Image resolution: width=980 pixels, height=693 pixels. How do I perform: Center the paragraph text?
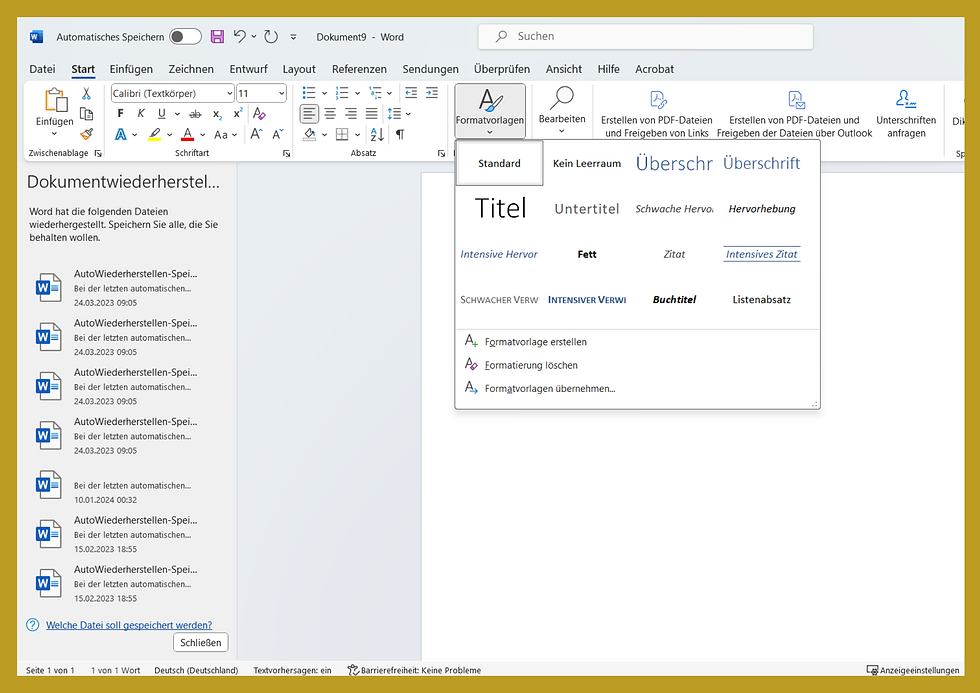point(330,114)
